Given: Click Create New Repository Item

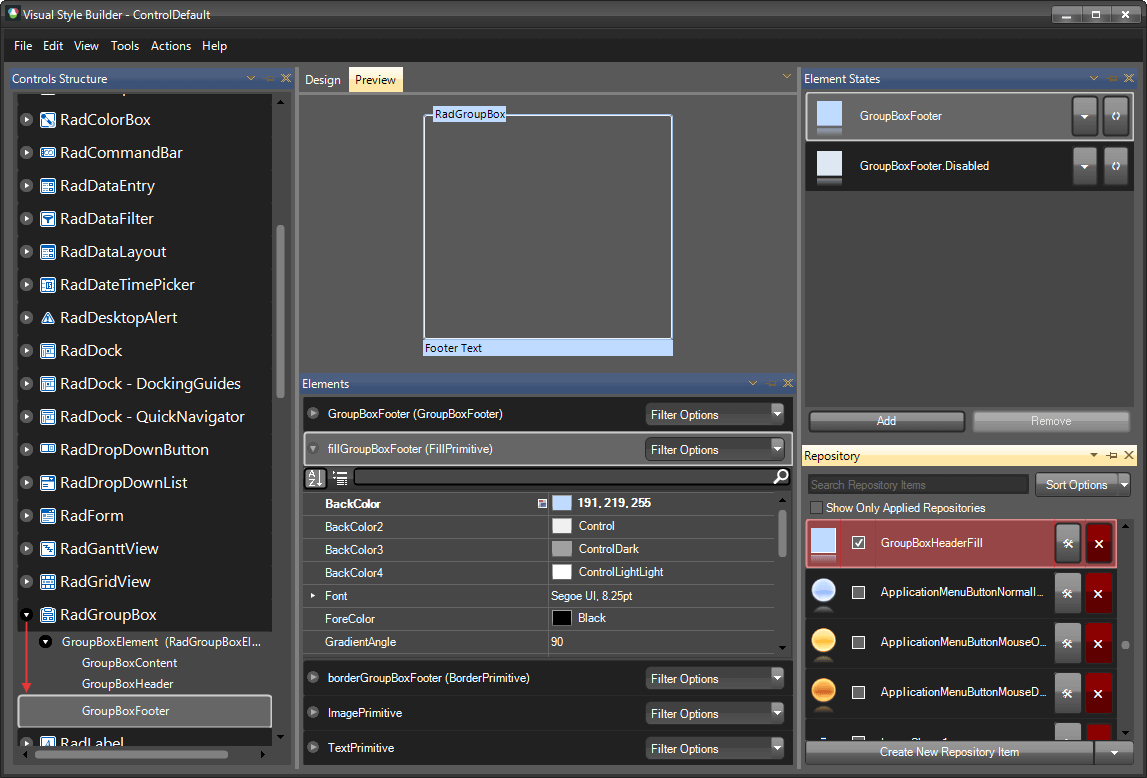Looking at the screenshot, I should click(948, 752).
